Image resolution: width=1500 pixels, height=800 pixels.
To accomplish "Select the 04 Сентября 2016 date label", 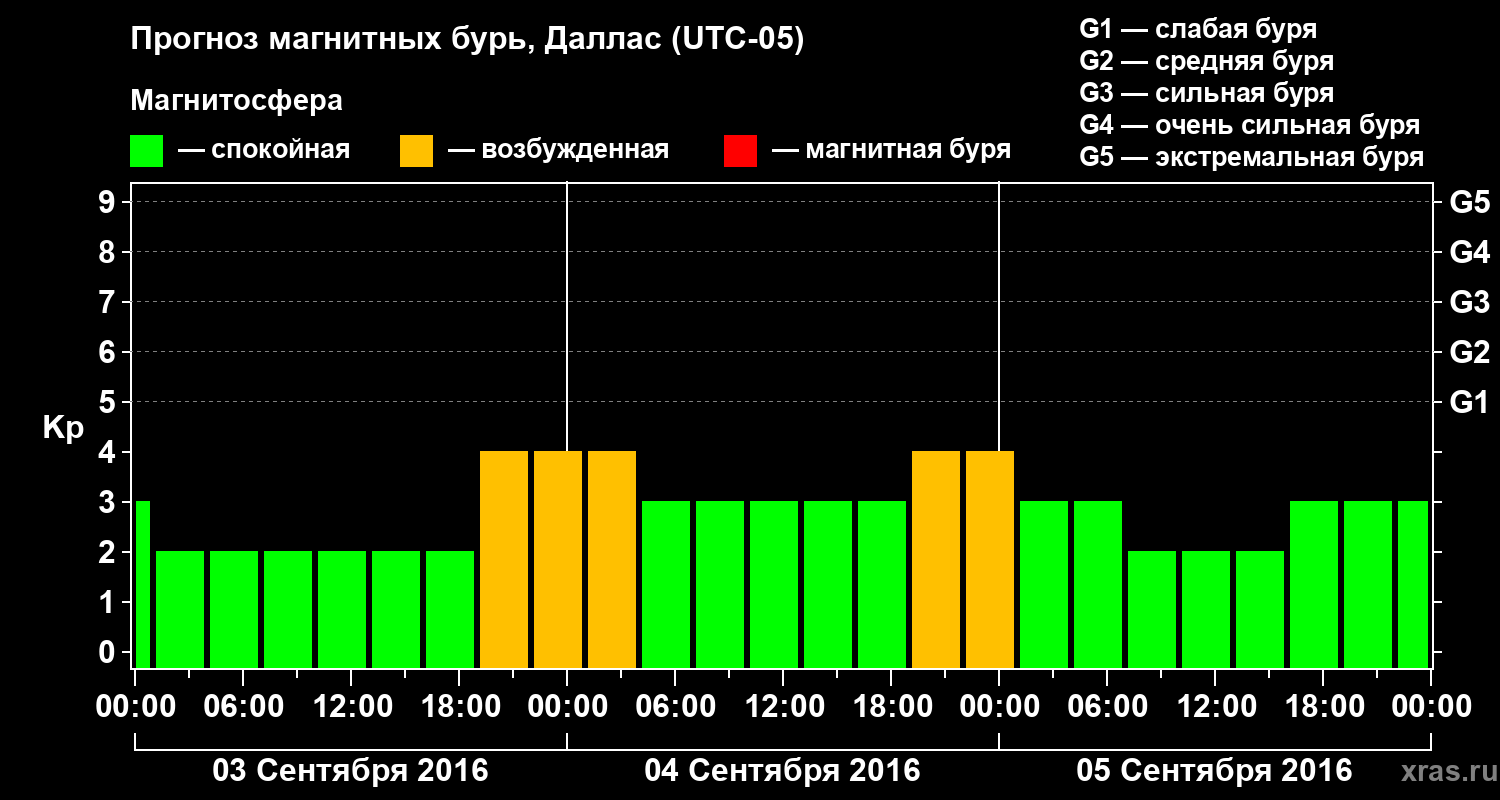I will (782, 771).
